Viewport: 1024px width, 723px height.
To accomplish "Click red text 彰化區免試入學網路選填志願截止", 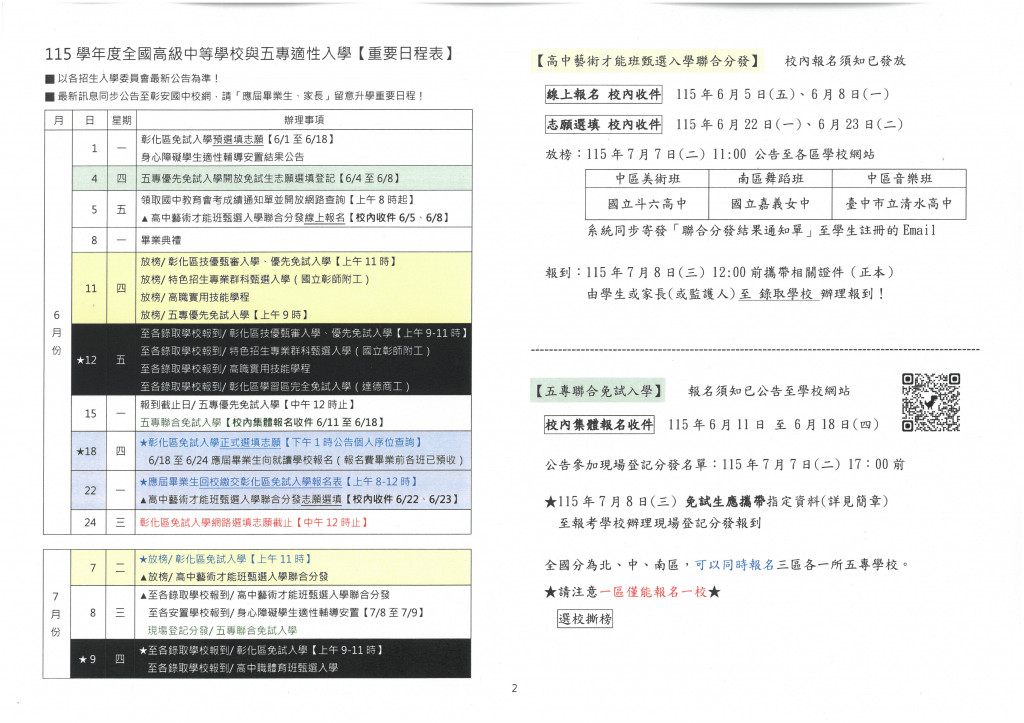I will (216, 522).
